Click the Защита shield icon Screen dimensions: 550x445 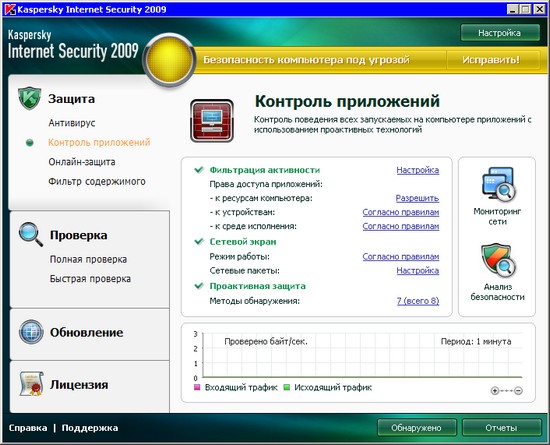pyautogui.click(x=29, y=98)
